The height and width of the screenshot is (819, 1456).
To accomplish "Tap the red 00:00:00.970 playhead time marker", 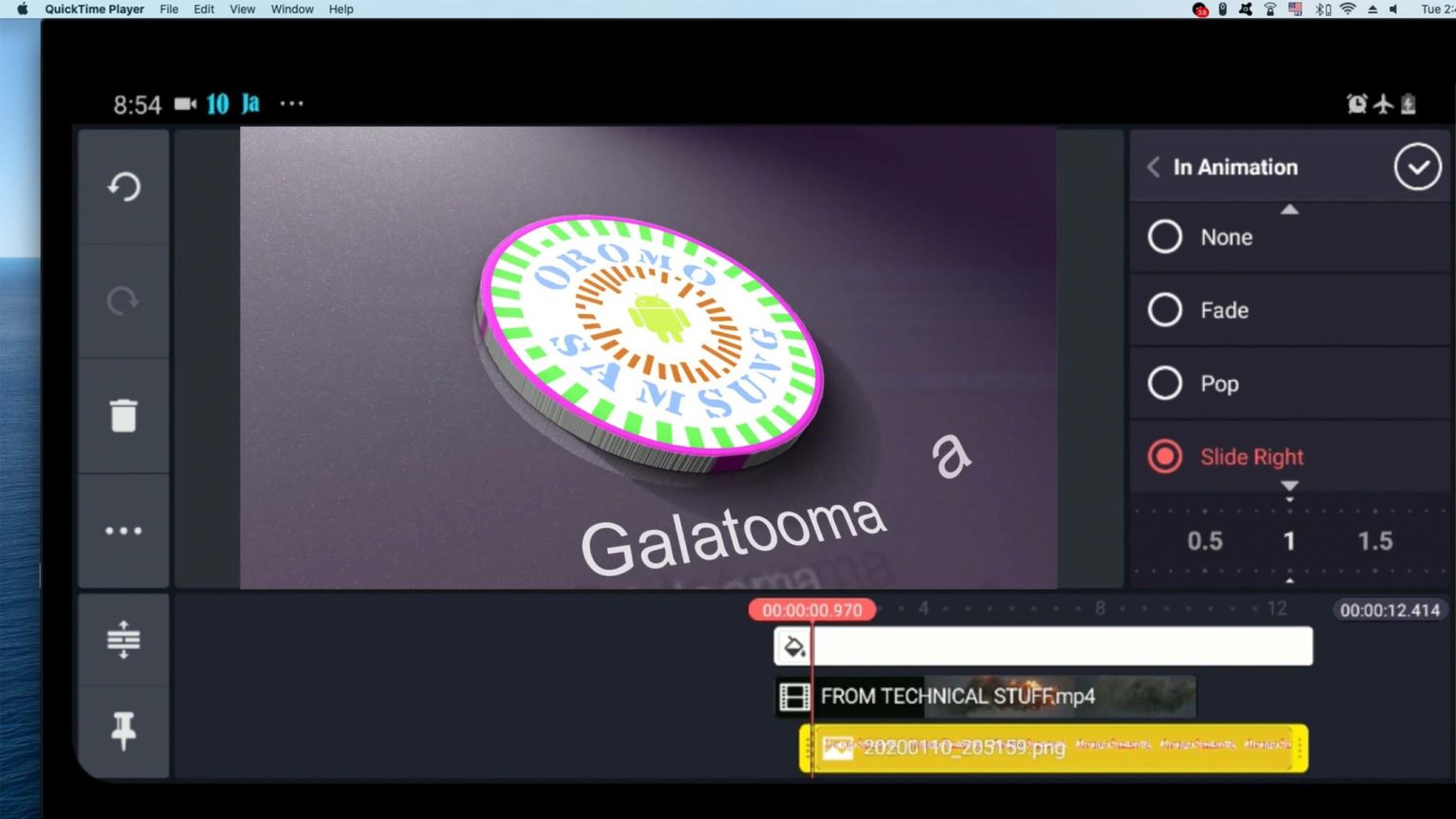I will click(812, 610).
